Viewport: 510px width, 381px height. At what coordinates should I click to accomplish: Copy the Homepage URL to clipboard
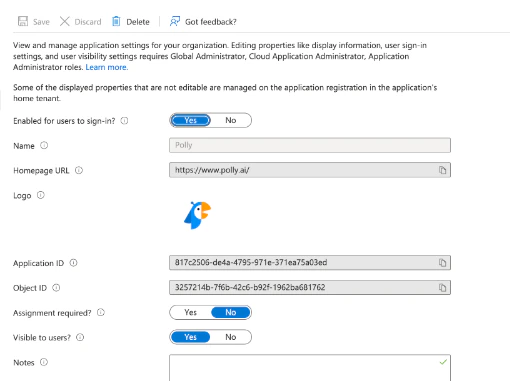click(442, 170)
